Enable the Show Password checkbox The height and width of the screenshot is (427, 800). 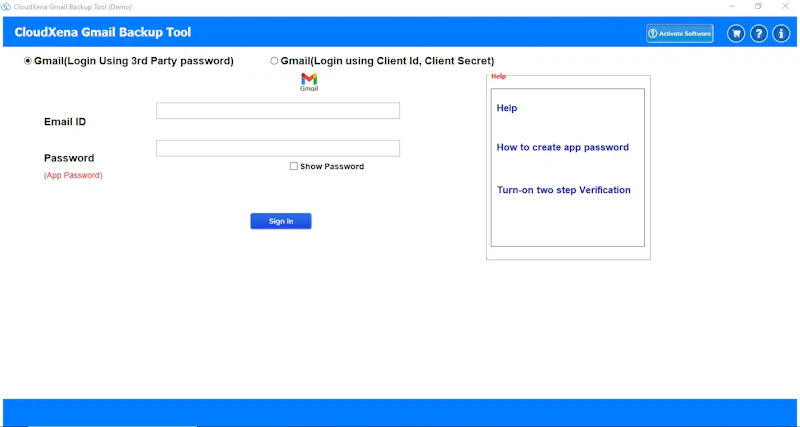click(x=293, y=166)
